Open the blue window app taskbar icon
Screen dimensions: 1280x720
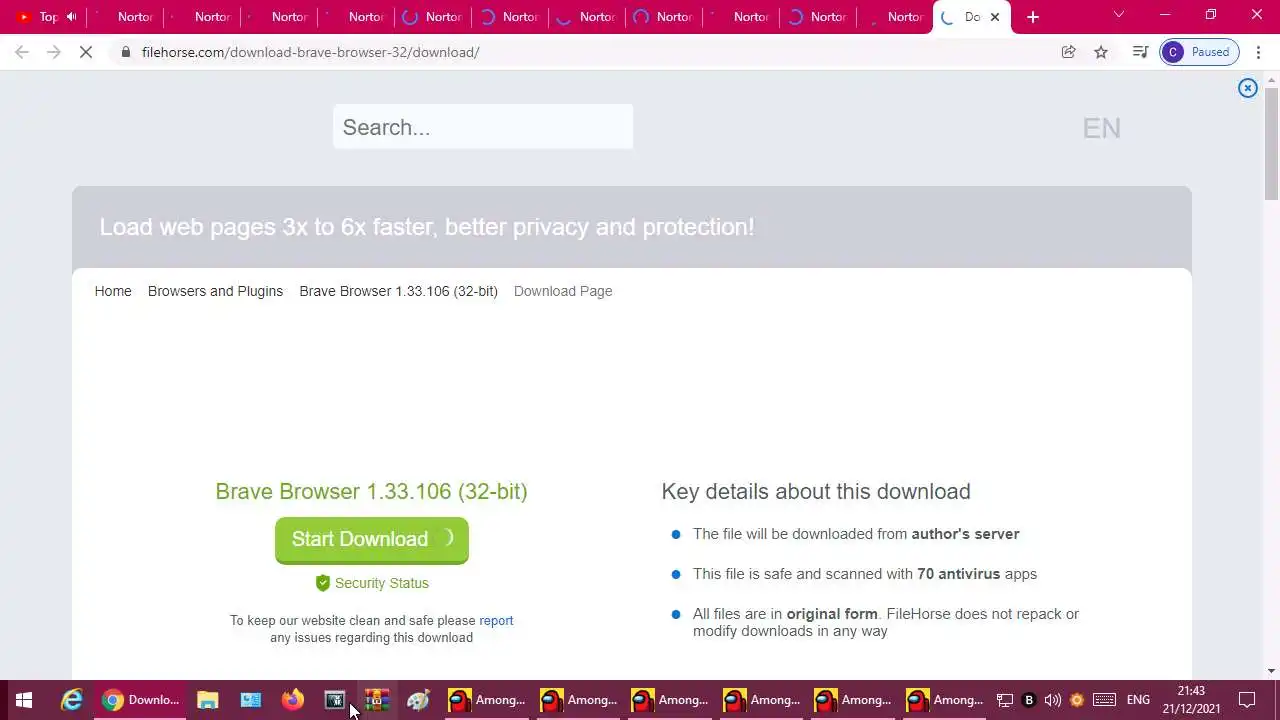point(250,700)
